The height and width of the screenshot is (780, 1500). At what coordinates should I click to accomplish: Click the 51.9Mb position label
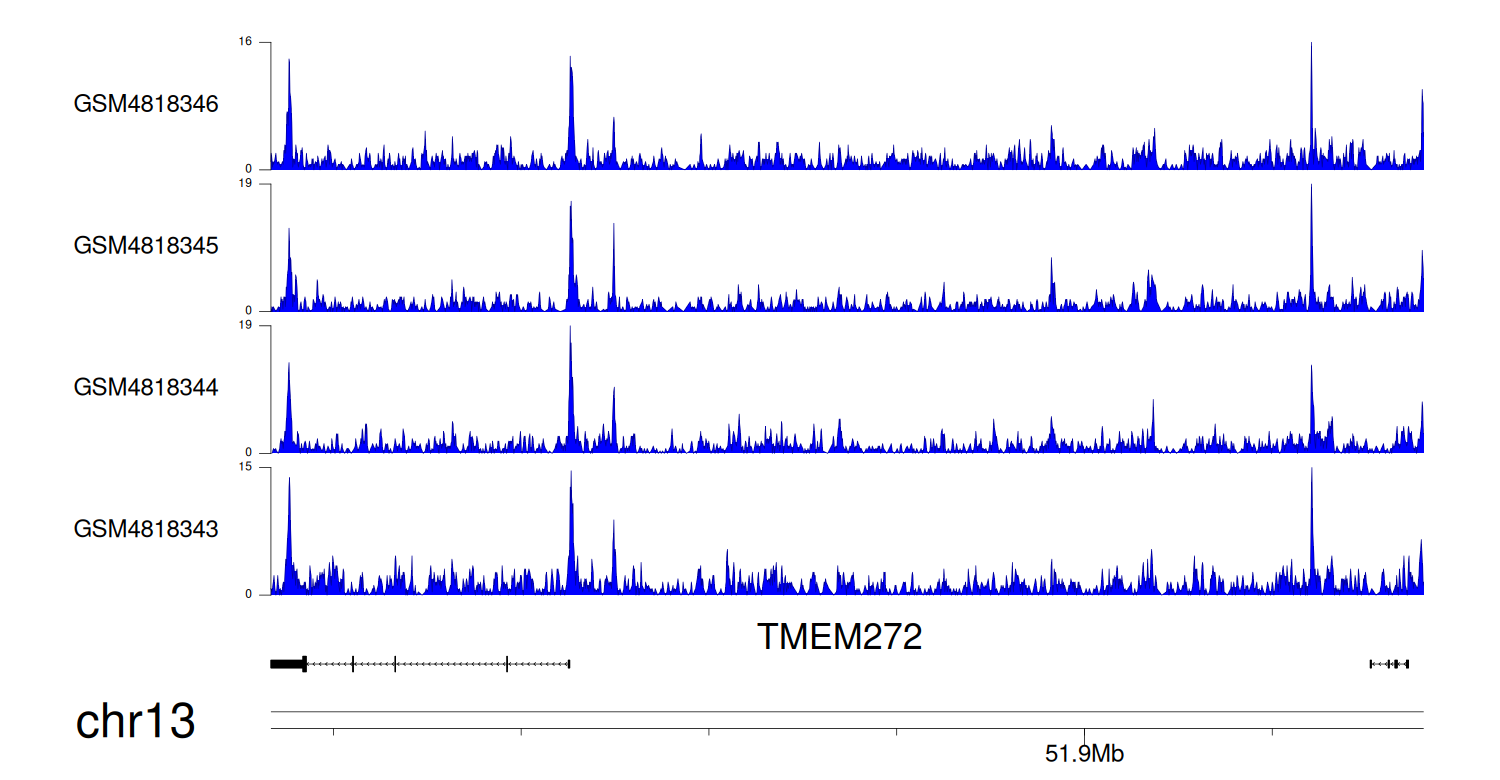tap(1084, 754)
